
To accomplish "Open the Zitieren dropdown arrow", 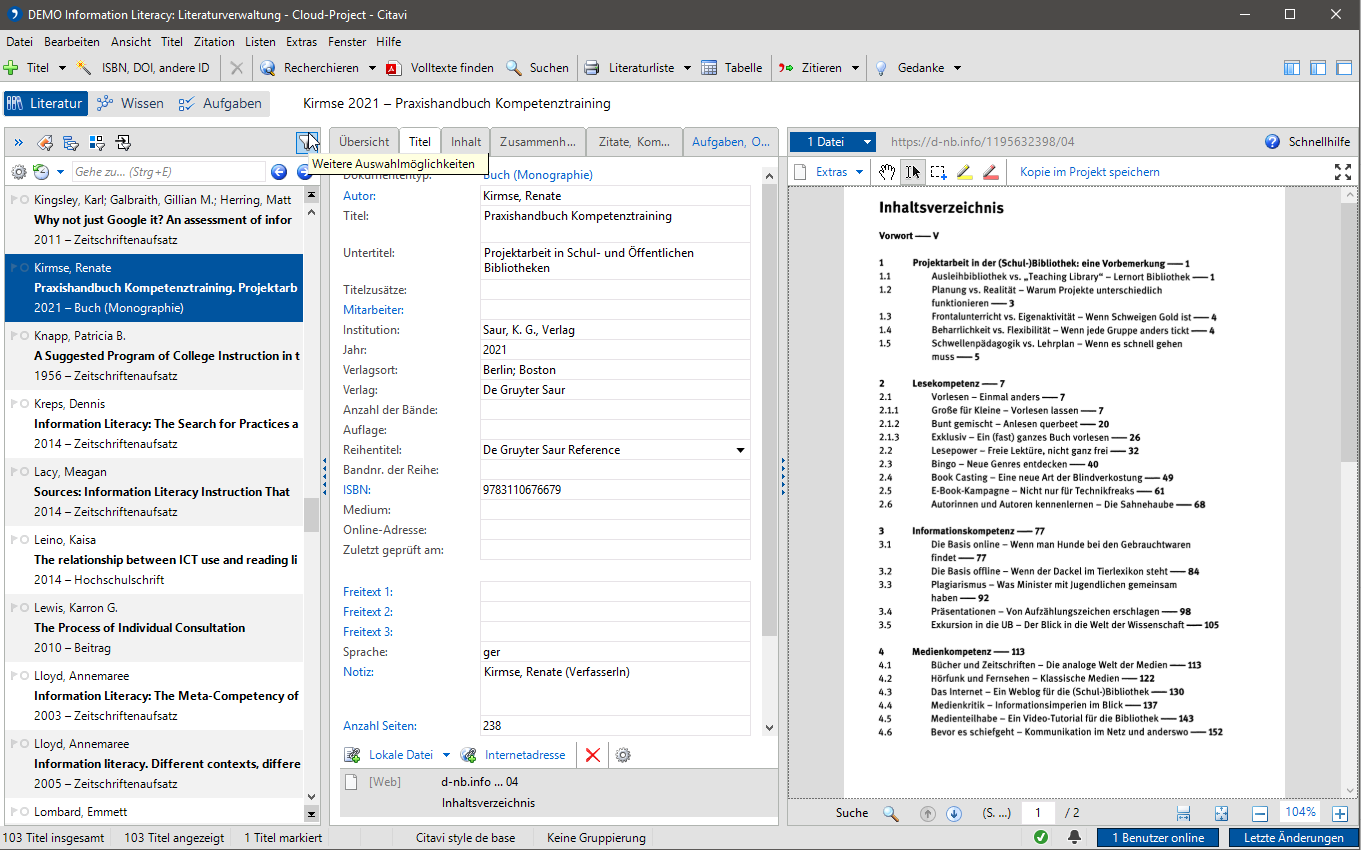I will coord(855,68).
